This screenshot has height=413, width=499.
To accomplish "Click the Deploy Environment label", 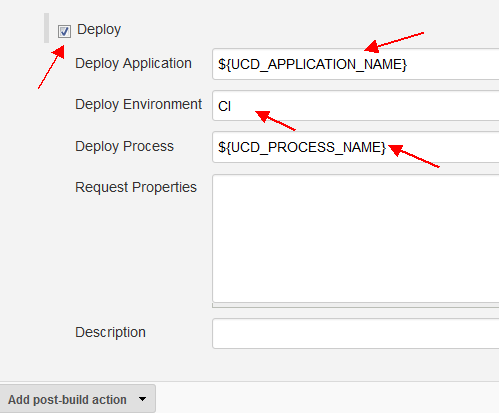I will [x=138, y=104].
